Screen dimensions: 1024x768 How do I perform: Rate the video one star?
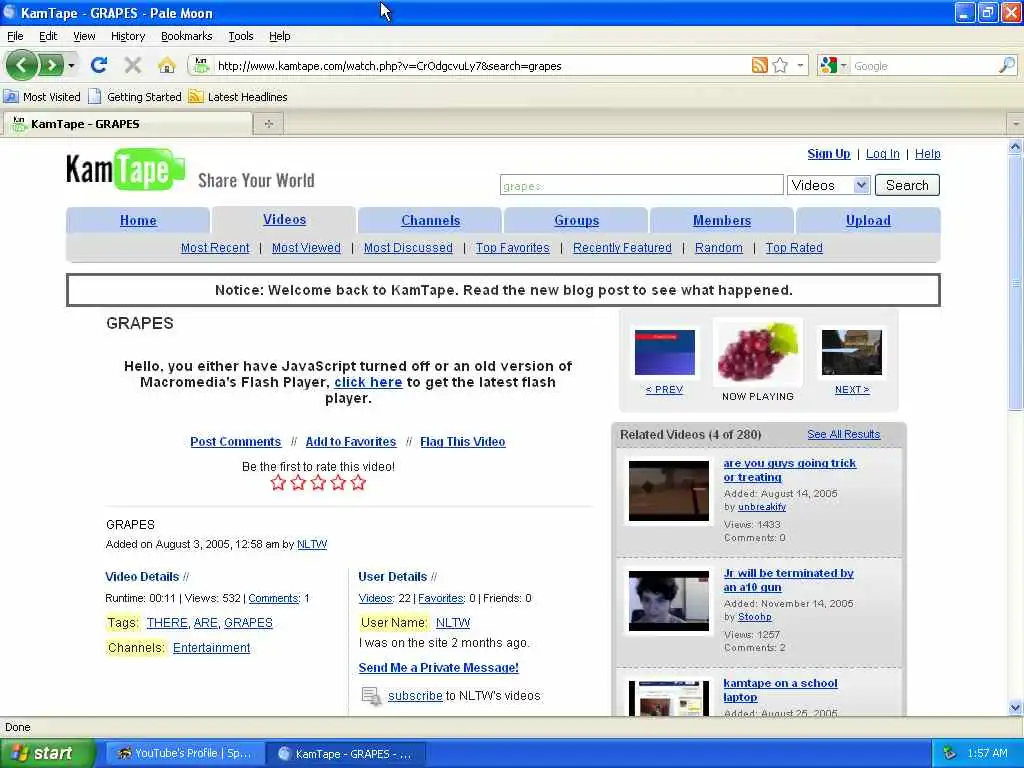278,483
